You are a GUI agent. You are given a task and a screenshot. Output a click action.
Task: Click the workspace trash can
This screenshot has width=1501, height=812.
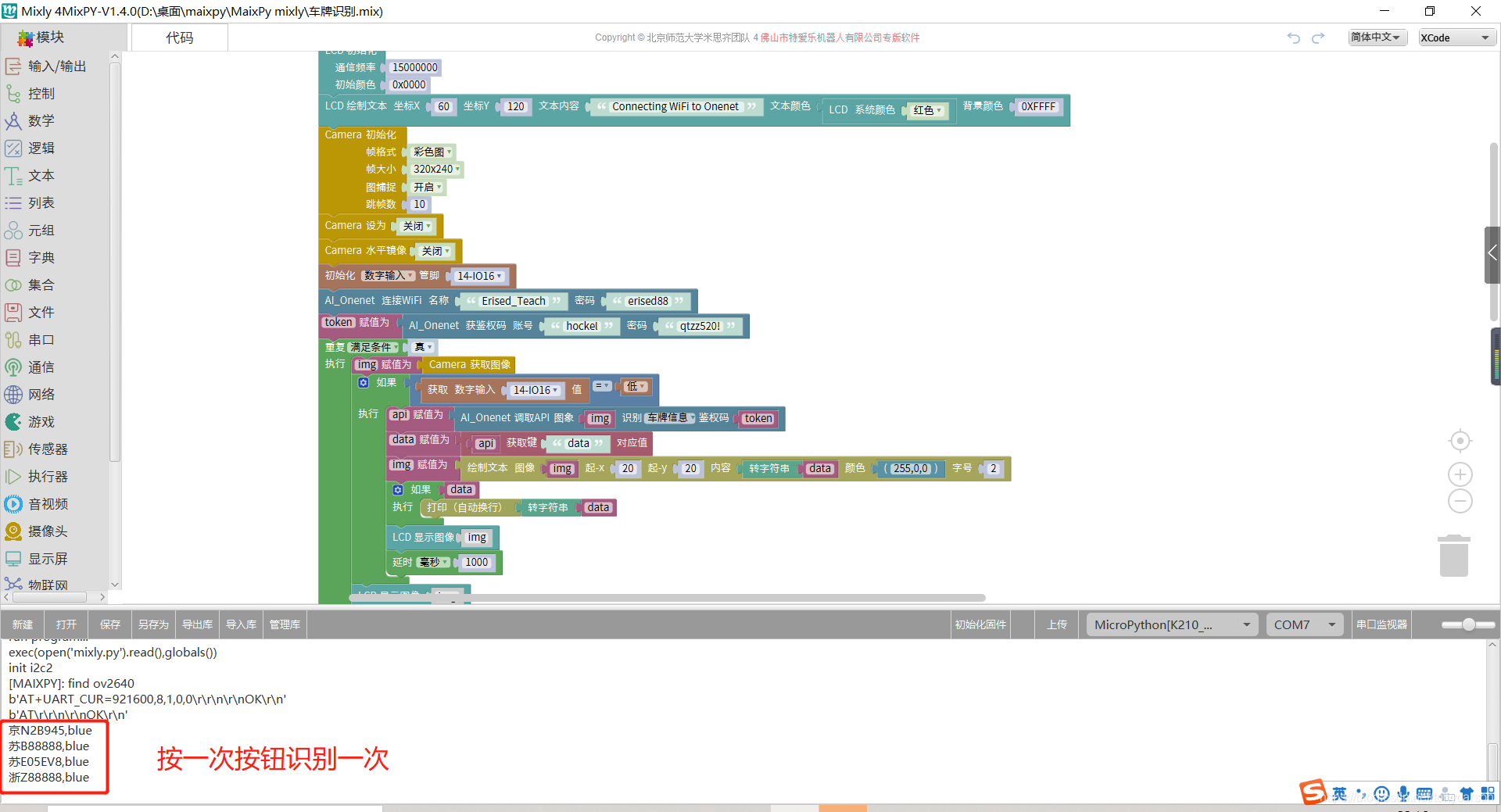(x=1454, y=556)
